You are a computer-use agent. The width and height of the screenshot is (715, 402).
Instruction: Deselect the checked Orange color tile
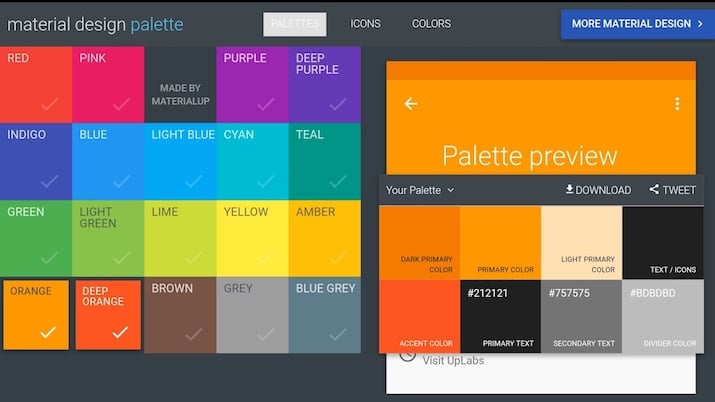tap(36, 315)
